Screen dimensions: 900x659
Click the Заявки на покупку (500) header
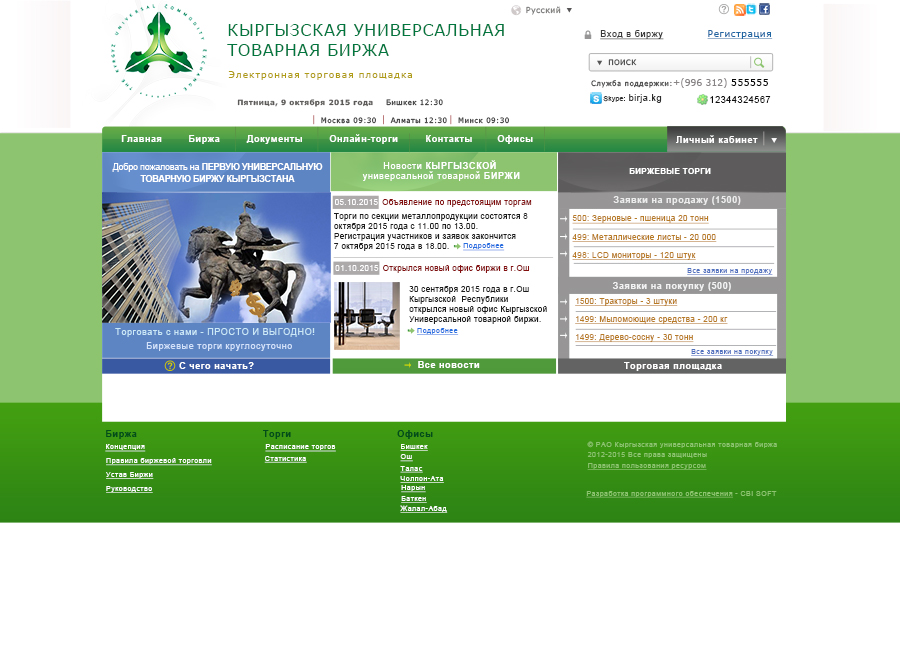tap(672, 286)
